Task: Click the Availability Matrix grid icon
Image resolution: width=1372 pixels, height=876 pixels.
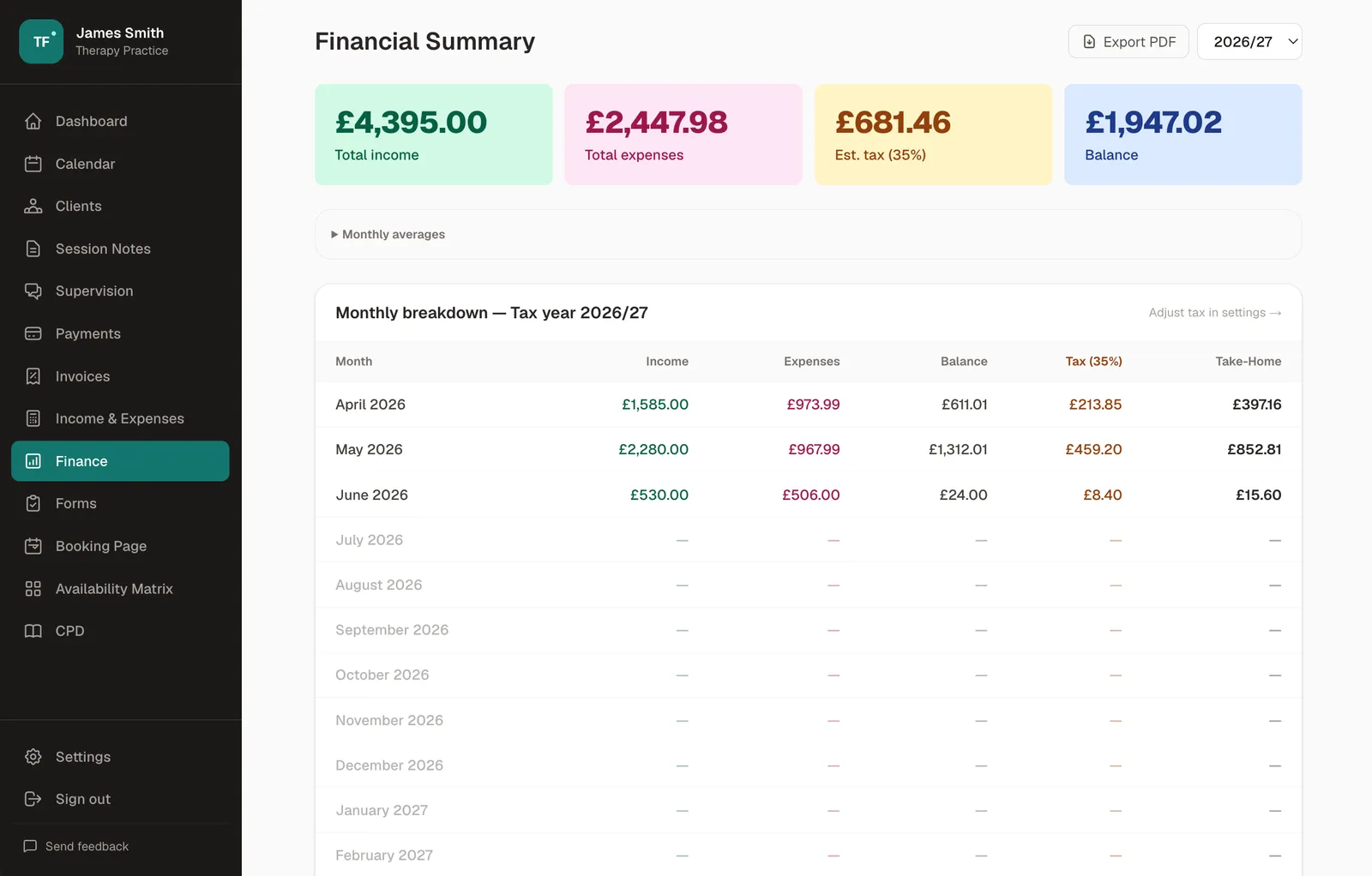Action: 33,588
